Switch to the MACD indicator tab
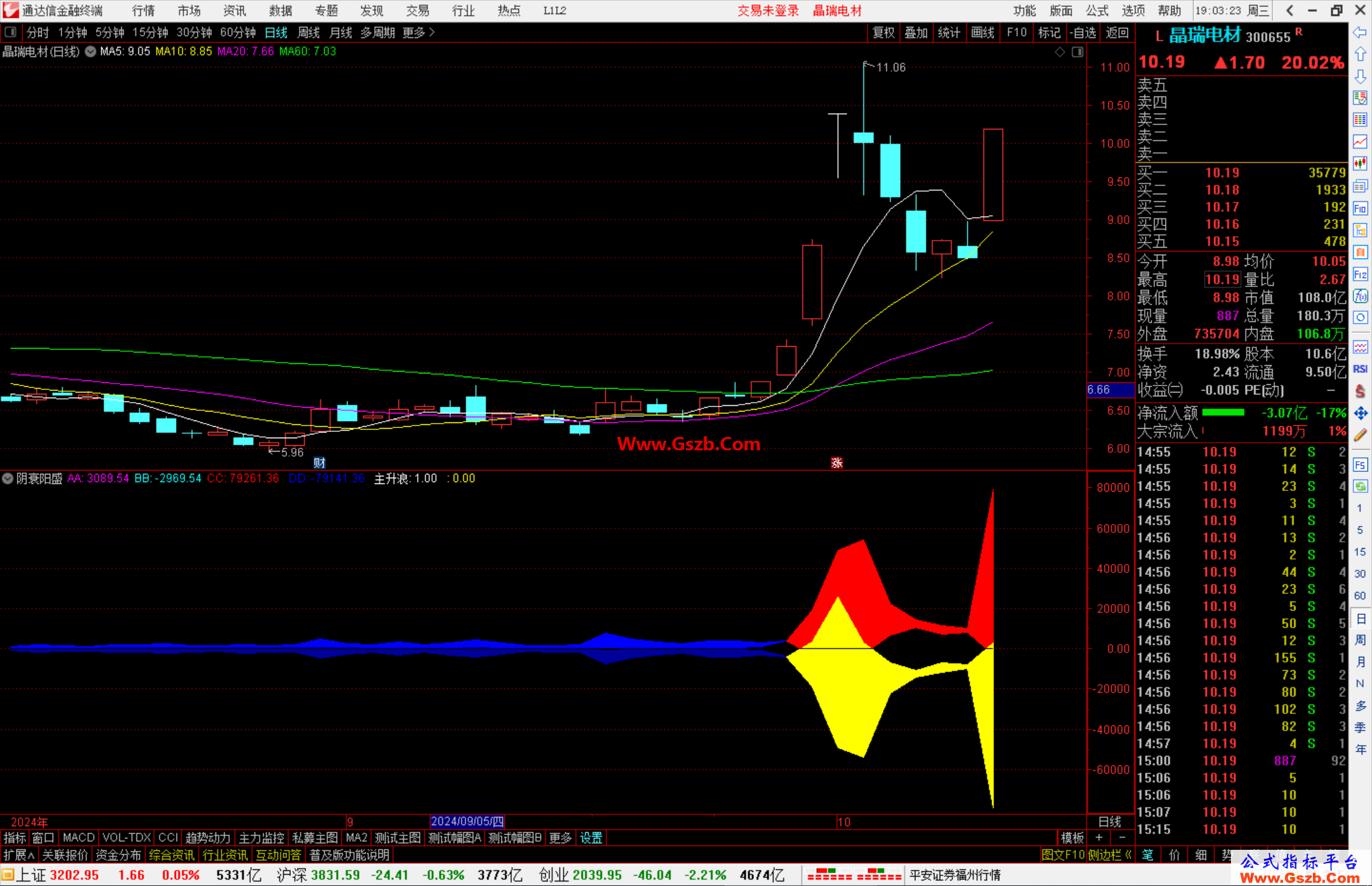 (79, 838)
